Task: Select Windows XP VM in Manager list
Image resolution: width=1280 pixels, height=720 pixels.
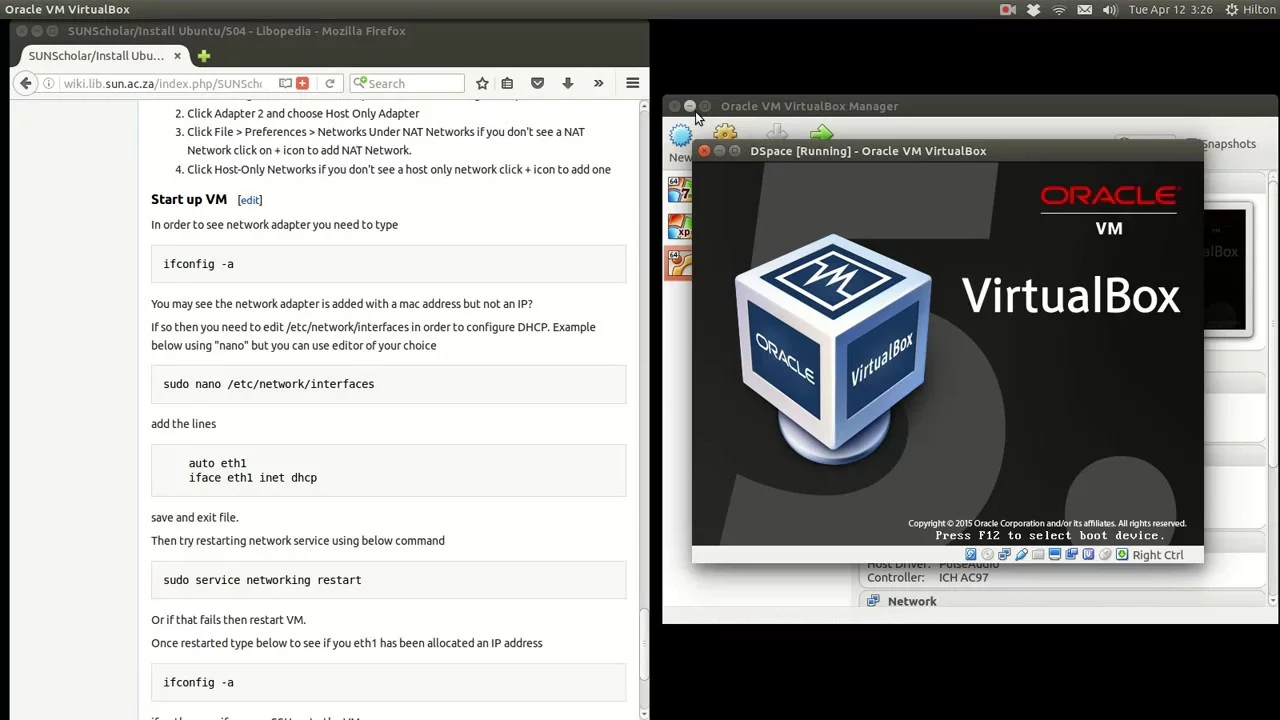Action: click(x=679, y=226)
